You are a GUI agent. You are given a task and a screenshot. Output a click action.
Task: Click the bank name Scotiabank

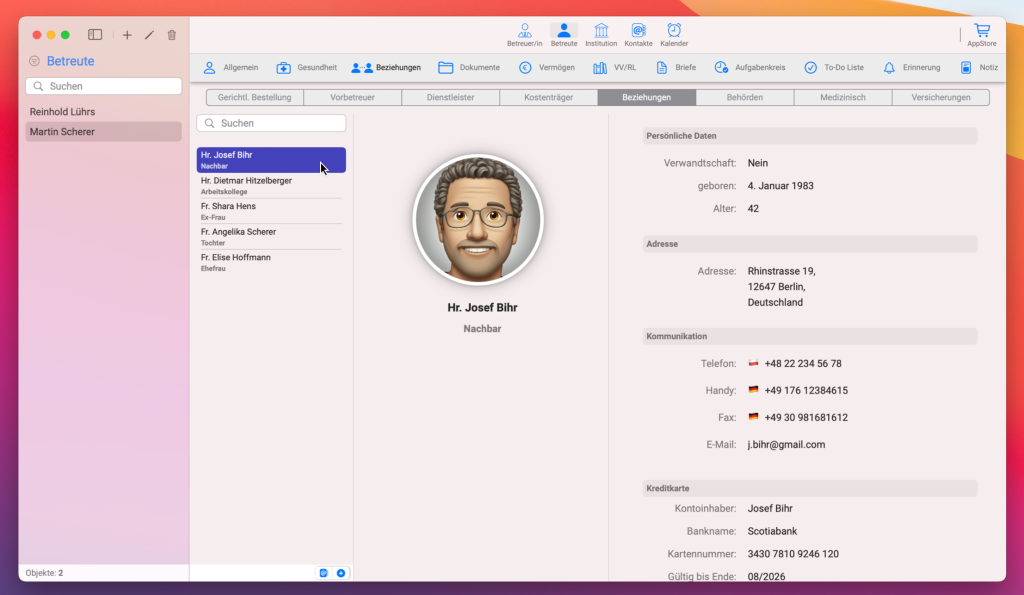coord(772,531)
